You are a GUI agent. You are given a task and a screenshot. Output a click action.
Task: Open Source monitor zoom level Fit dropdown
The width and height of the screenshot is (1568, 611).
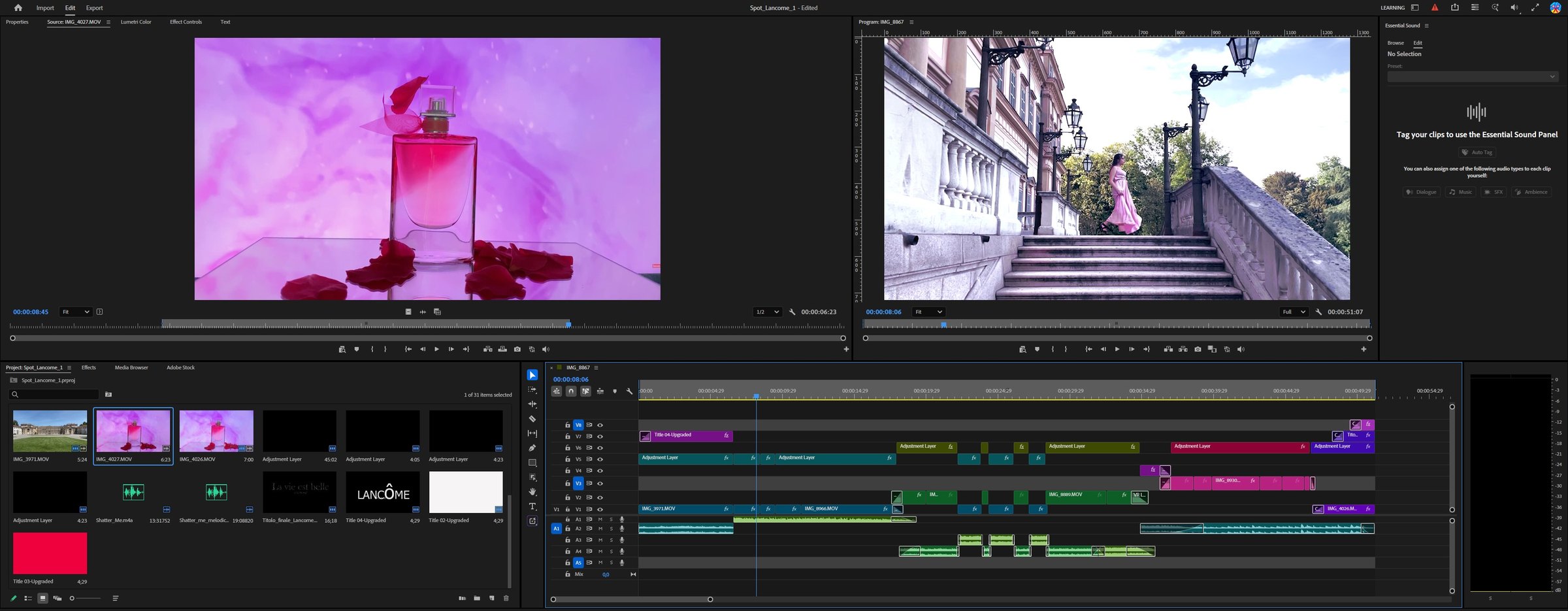(76, 312)
